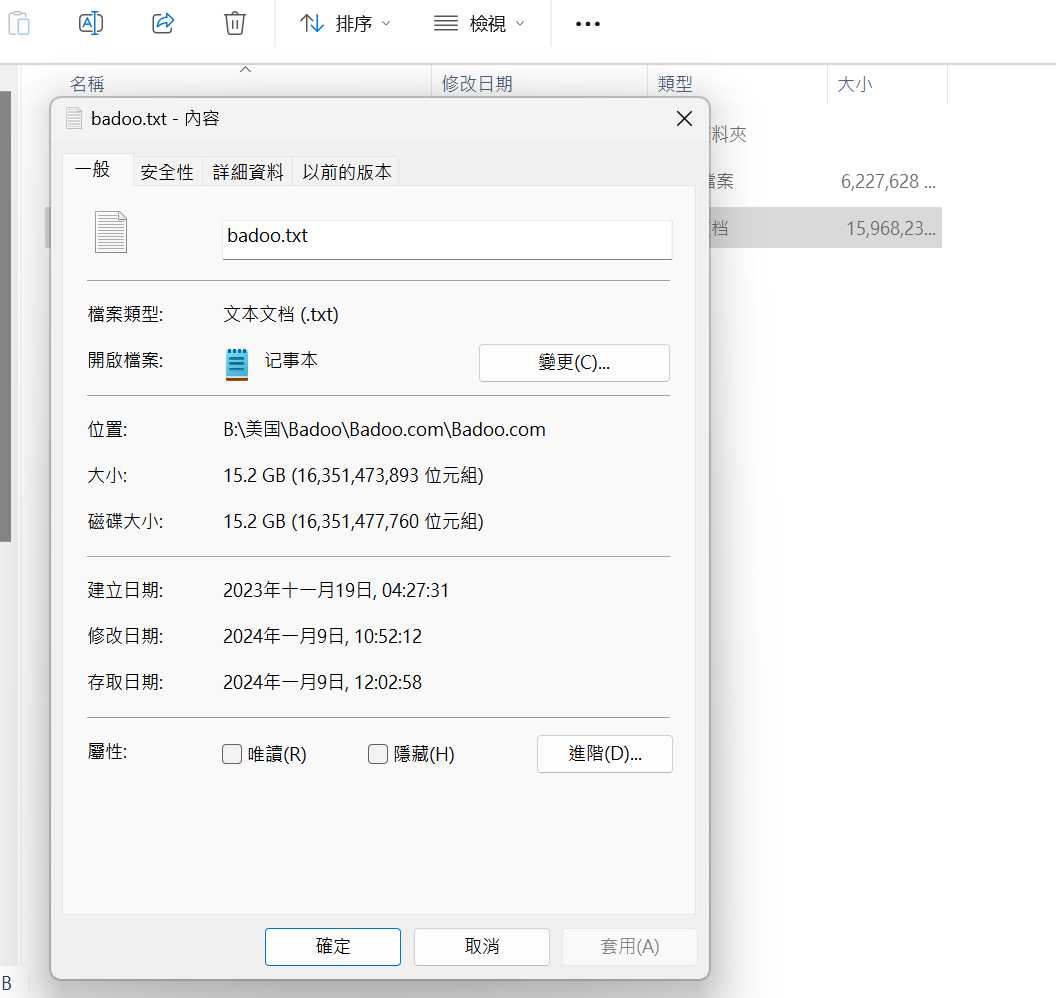
Task: Click the 记事本 Notepad app icon
Action: point(236,364)
